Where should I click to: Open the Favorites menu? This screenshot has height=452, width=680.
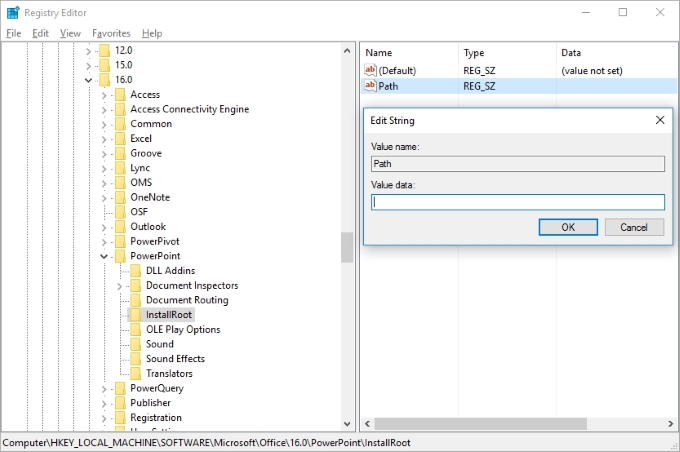click(x=111, y=33)
